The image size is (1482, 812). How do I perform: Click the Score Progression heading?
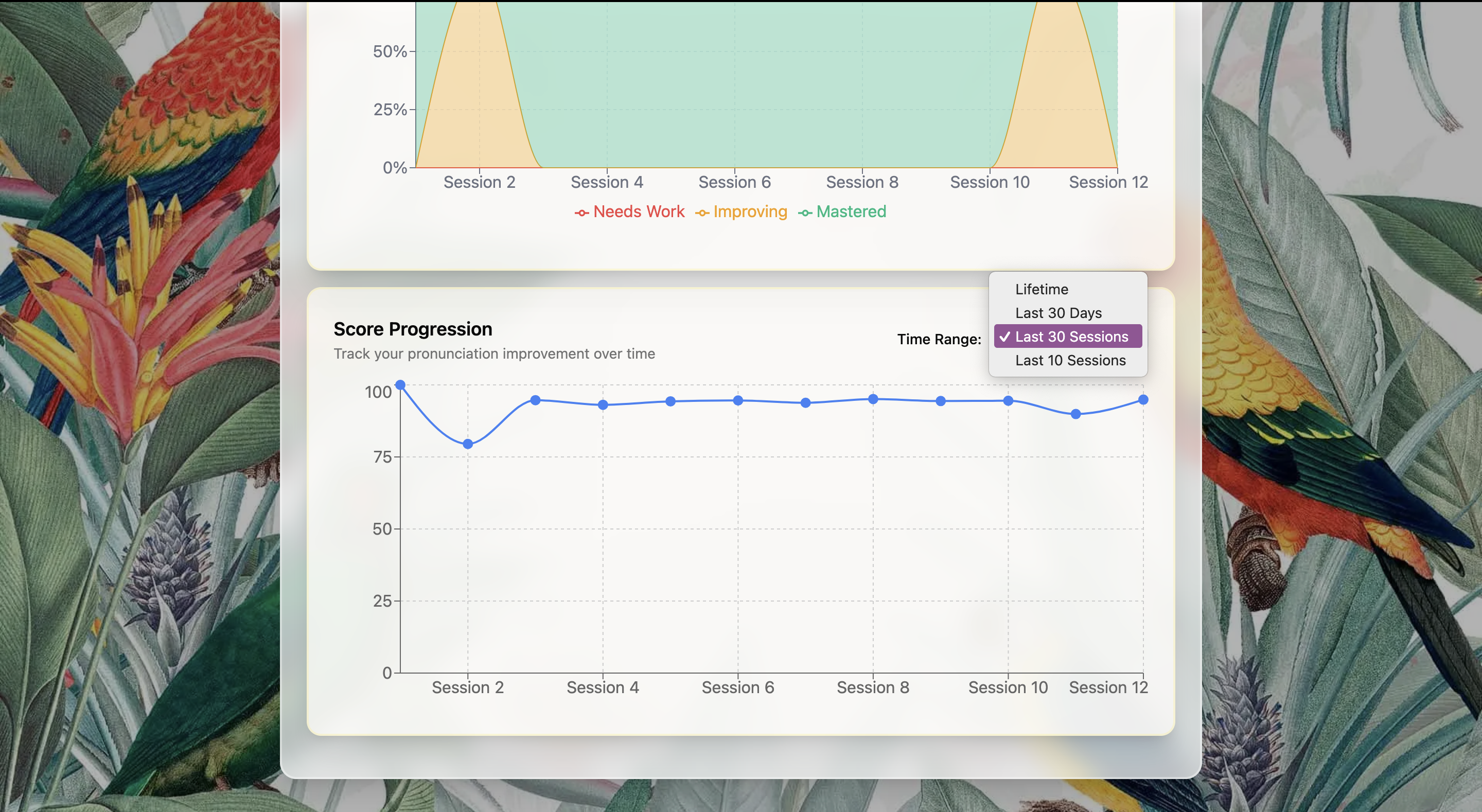tap(413, 329)
